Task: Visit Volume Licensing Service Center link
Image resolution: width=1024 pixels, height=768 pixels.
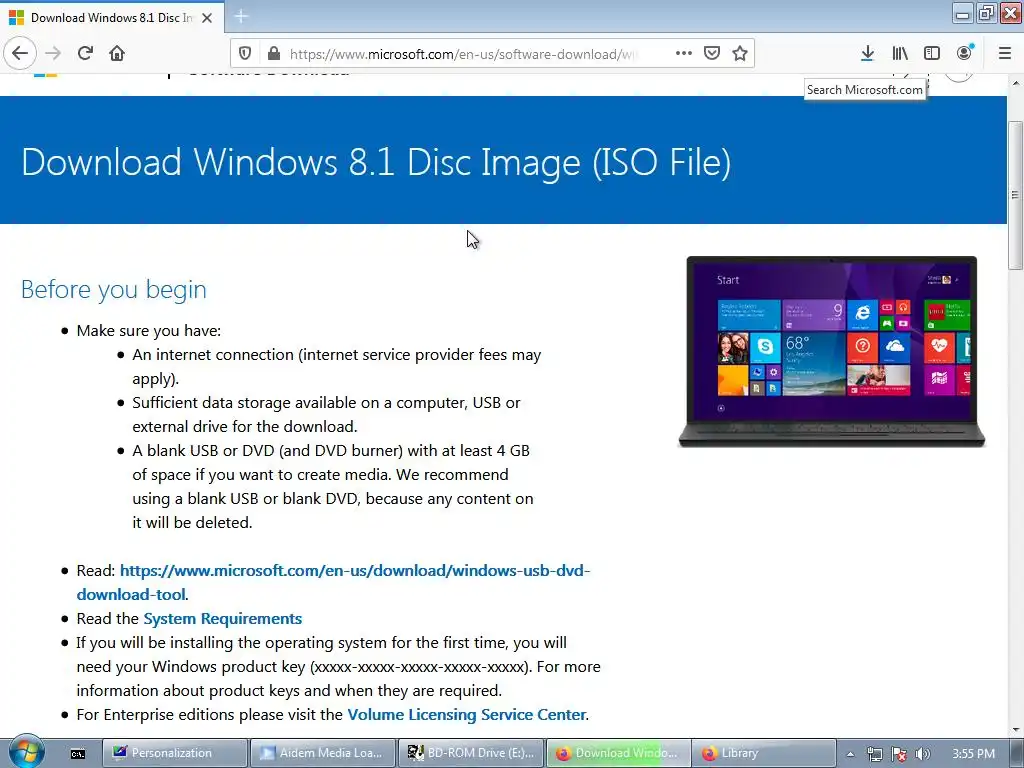Action: pyautogui.click(x=466, y=714)
